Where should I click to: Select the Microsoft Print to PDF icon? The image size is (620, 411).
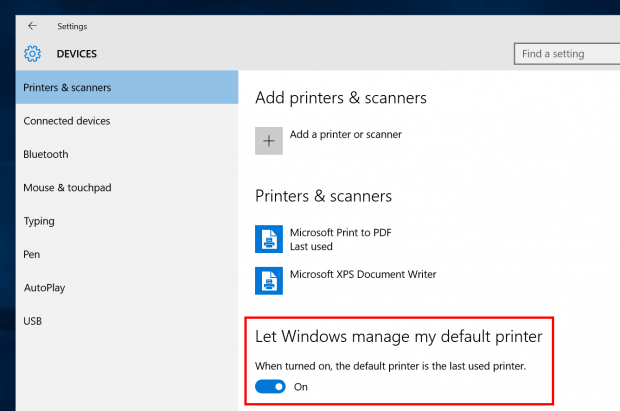pos(269,239)
